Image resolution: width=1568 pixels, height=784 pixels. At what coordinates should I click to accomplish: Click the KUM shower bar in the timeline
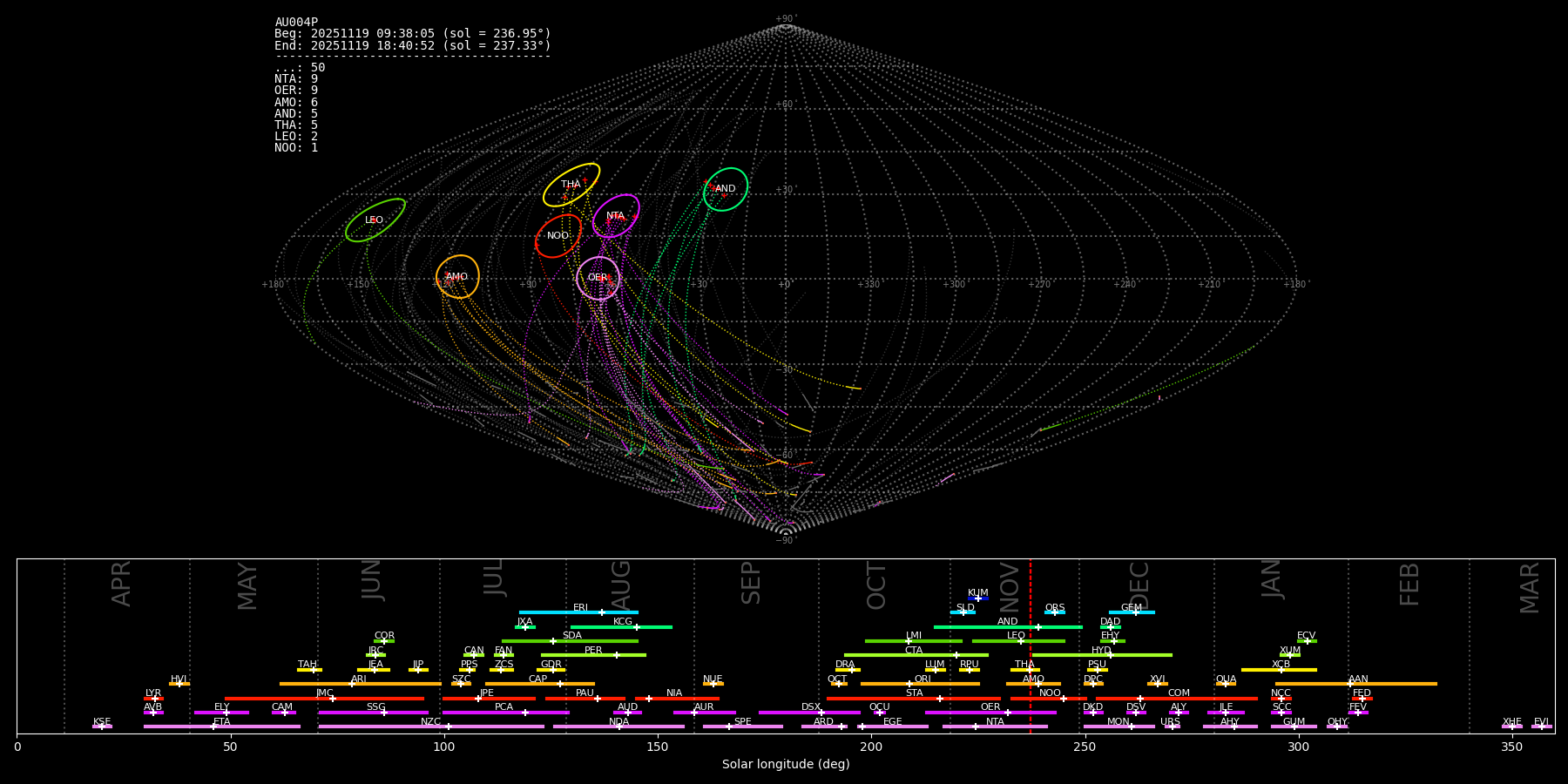(978, 598)
